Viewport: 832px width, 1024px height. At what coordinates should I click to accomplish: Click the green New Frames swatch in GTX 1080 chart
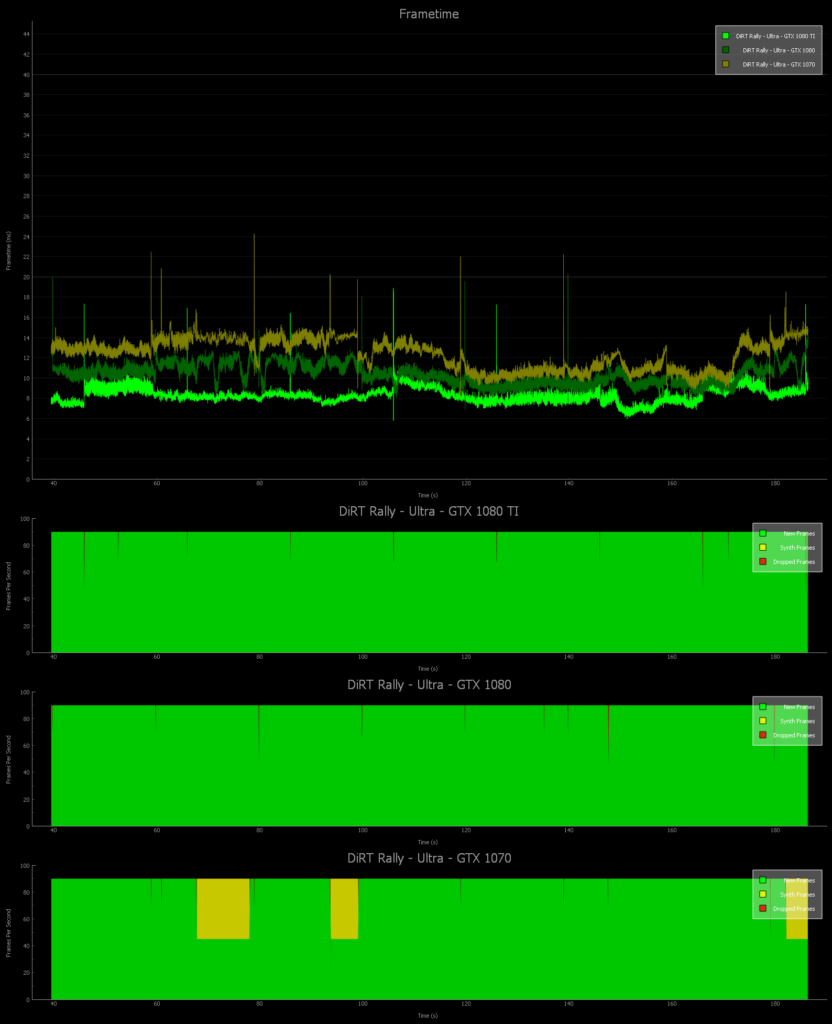click(x=763, y=707)
